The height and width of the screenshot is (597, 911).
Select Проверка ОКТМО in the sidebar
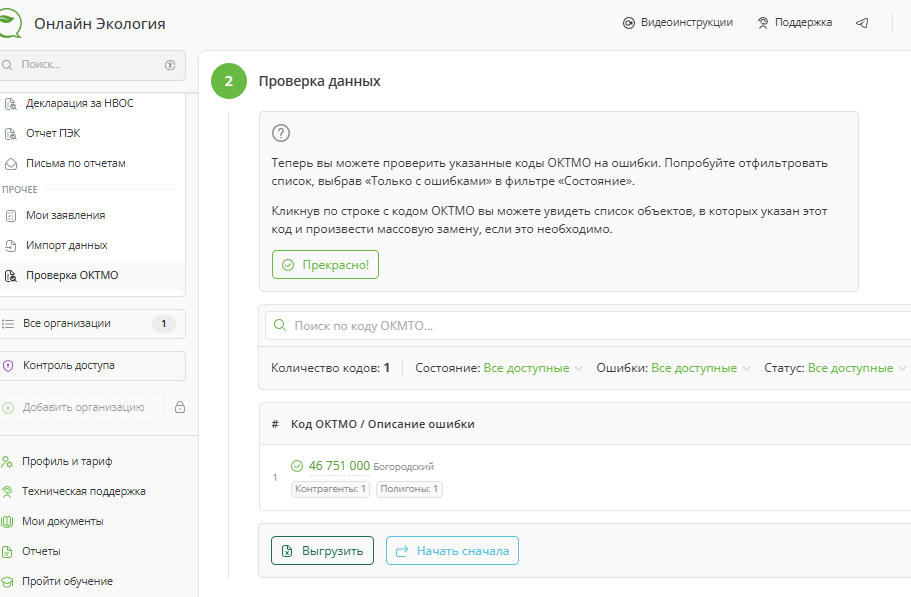tap(72, 275)
